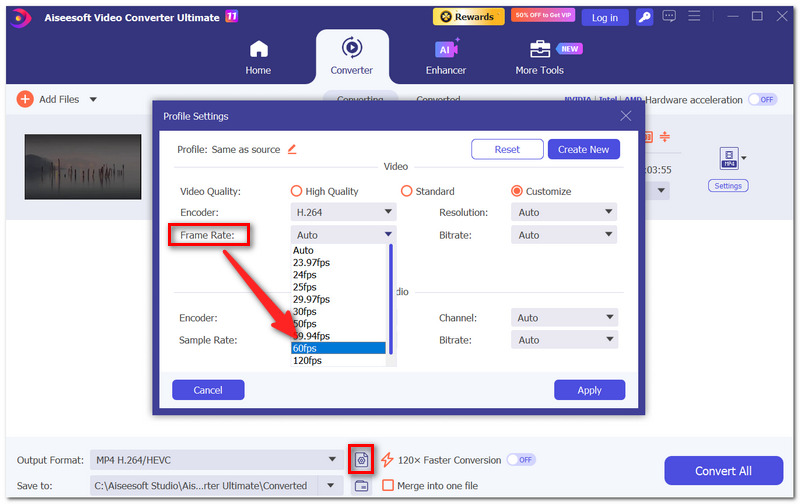Image resolution: width=800 pixels, height=504 pixels.
Task: Choose Auto in frame rate list
Action: click(x=339, y=250)
